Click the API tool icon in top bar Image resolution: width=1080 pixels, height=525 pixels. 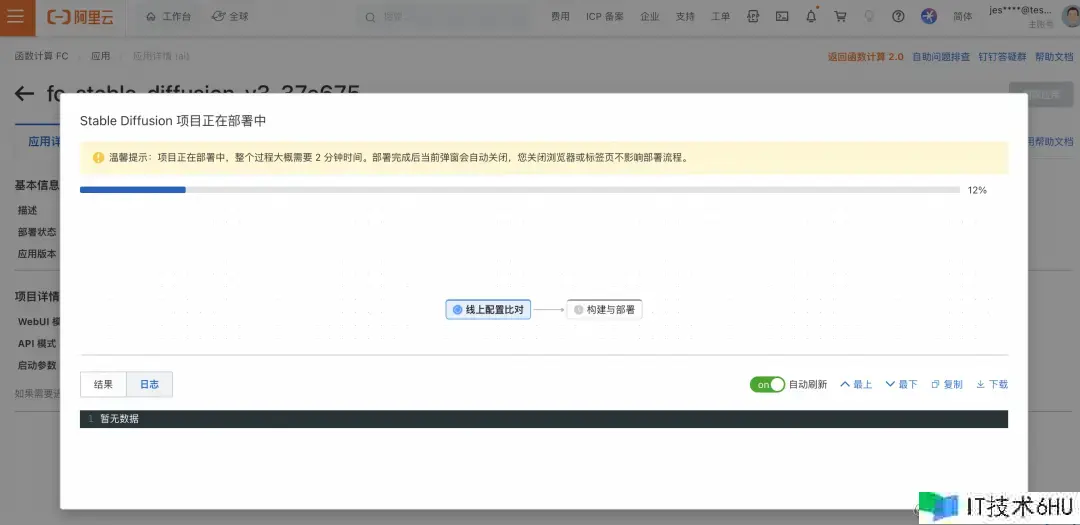coord(753,17)
